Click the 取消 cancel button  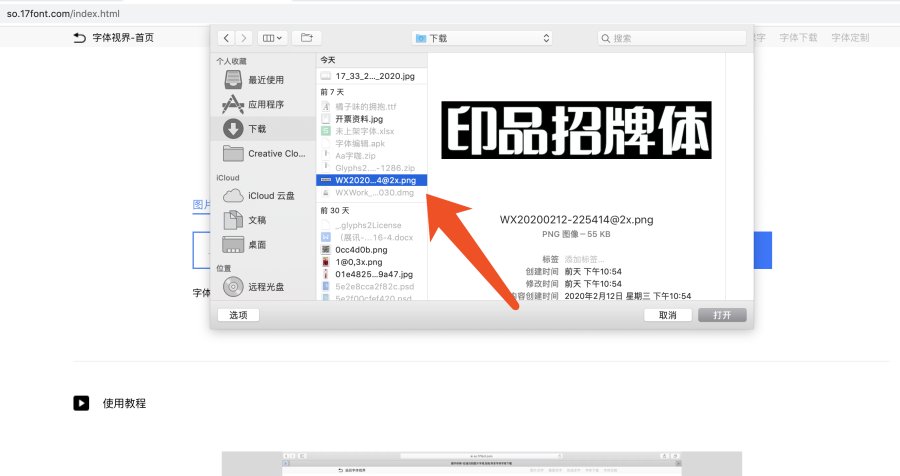click(x=667, y=315)
